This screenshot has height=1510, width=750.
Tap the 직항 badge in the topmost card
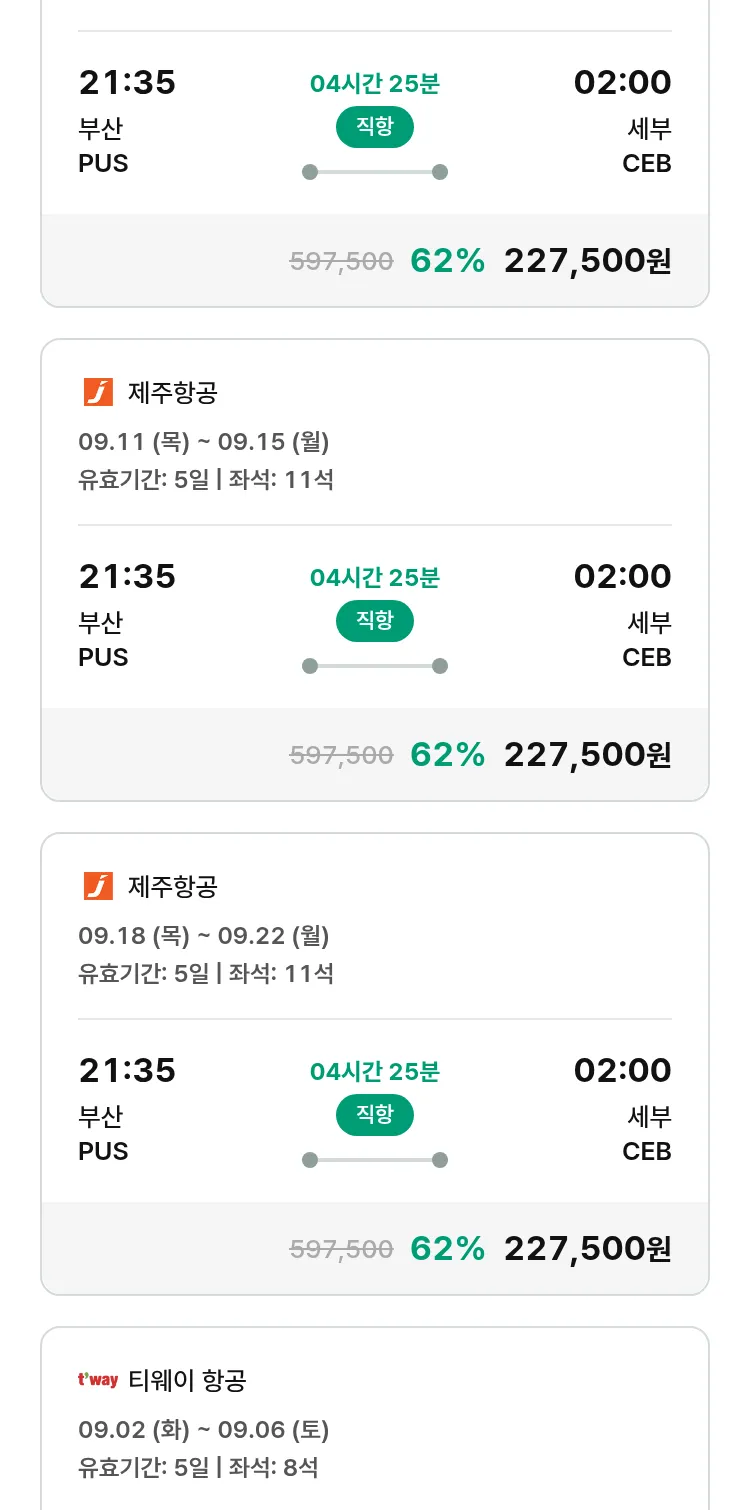374,127
